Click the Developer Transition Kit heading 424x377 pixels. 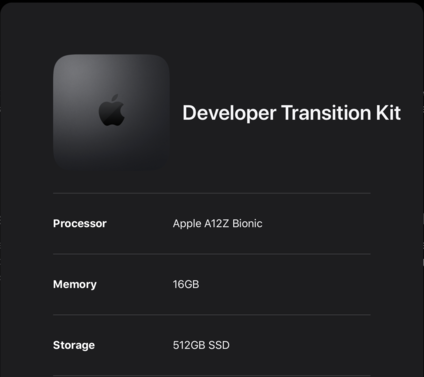tap(291, 113)
